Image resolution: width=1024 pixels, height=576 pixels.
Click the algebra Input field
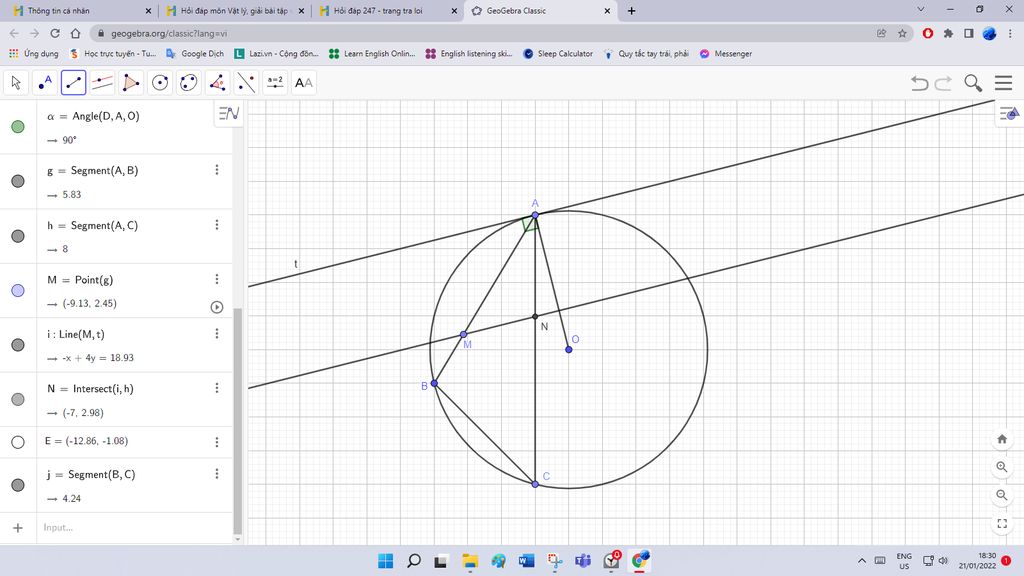(134, 528)
